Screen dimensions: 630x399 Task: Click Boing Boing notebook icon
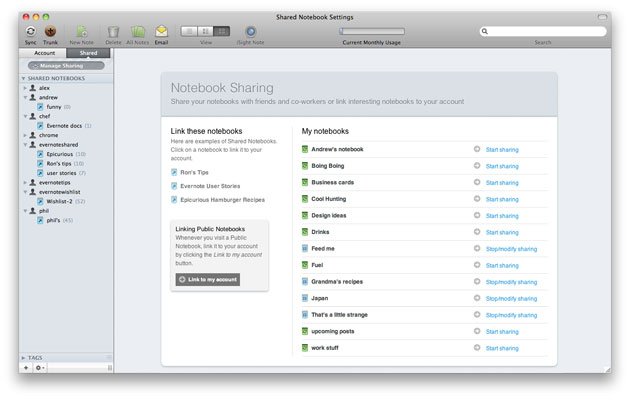(305, 166)
